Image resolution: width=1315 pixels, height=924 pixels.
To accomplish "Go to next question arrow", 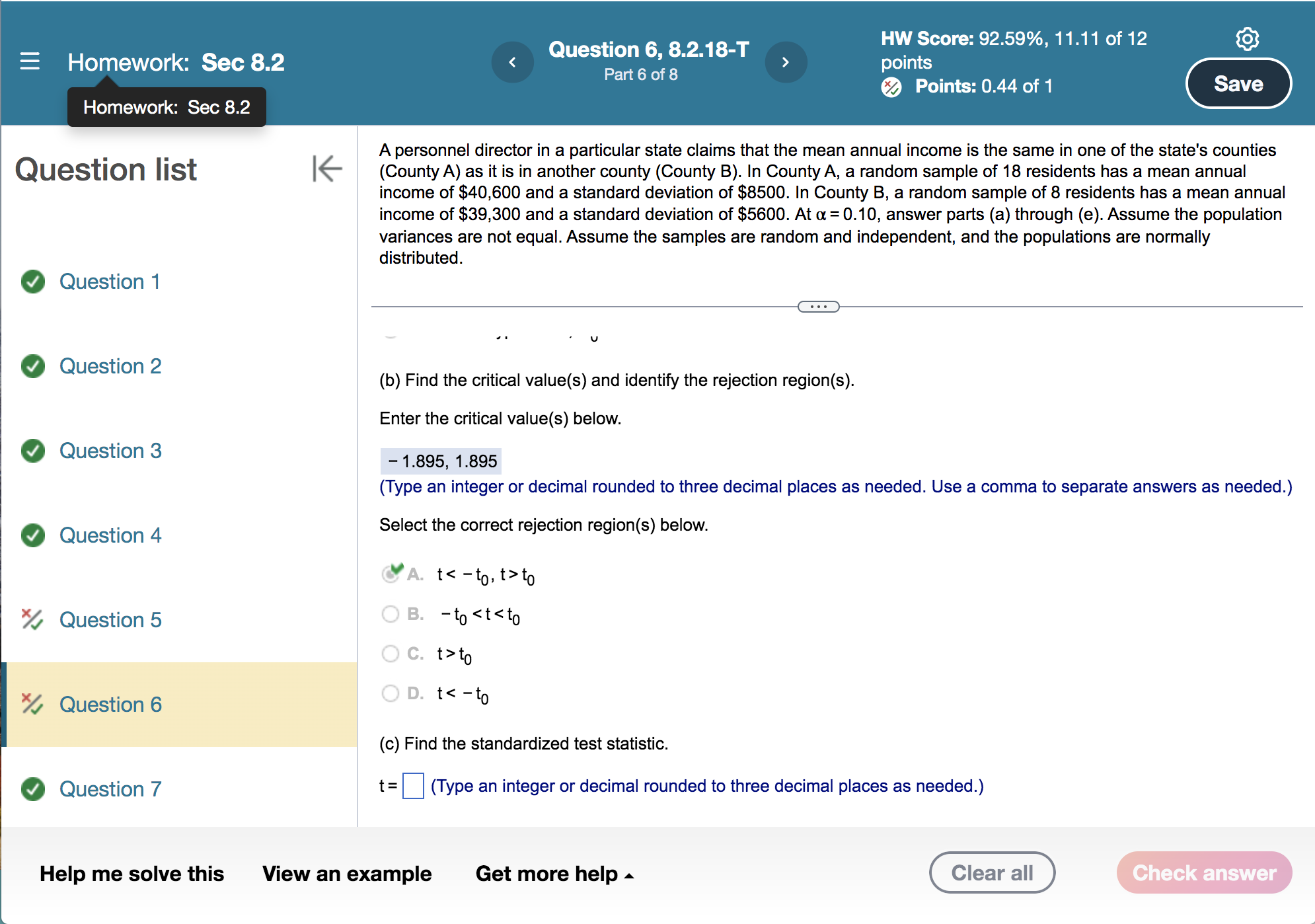I will [x=786, y=62].
